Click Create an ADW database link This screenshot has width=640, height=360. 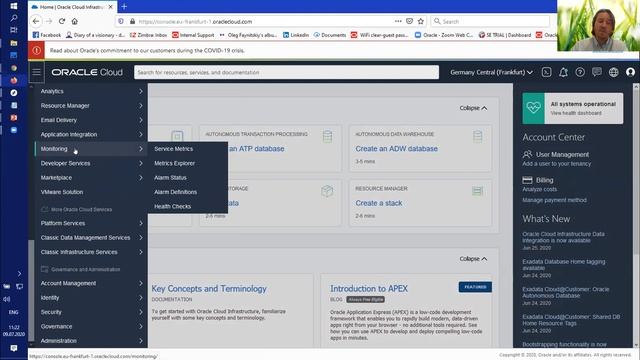click(396, 149)
